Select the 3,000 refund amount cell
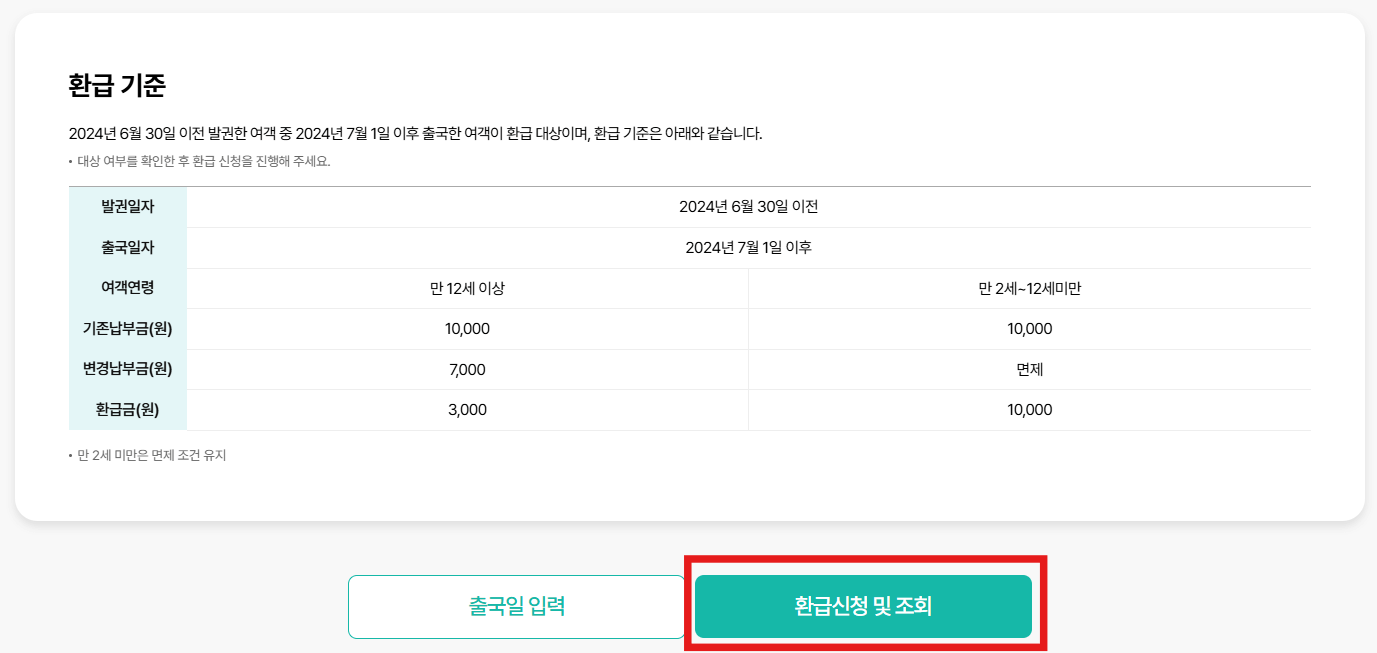Image resolution: width=1377 pixels, height=653 pixels. (468, 409)
